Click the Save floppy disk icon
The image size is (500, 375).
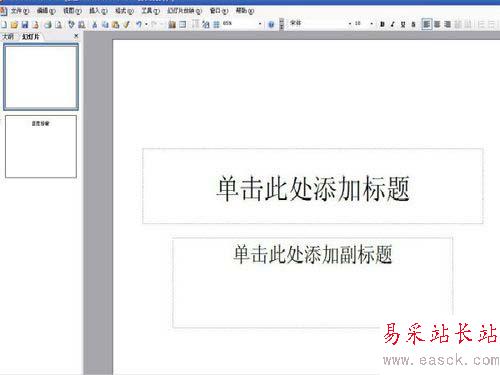click(25, 24)
